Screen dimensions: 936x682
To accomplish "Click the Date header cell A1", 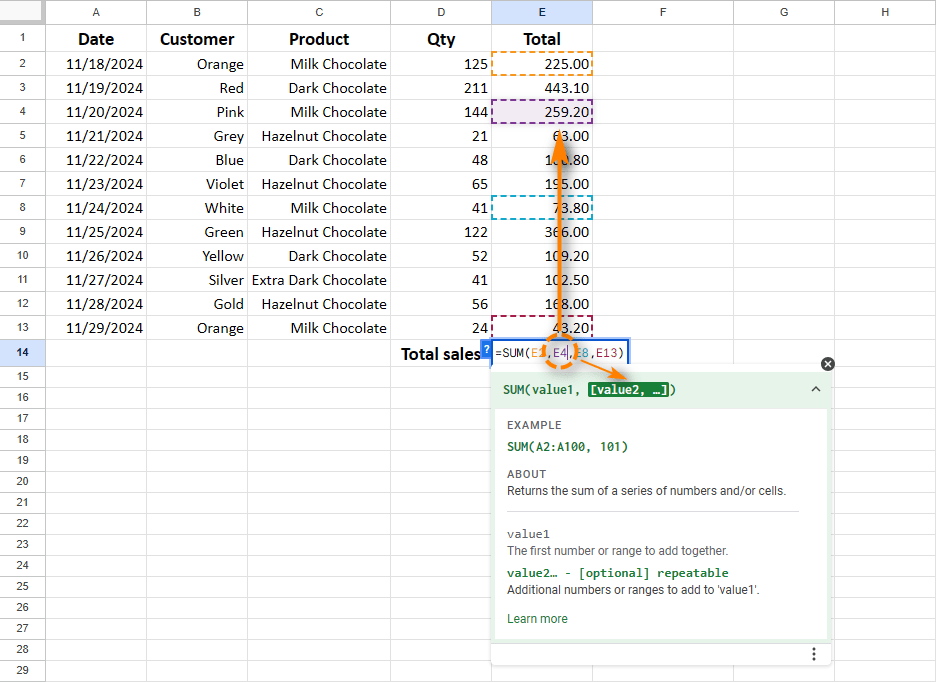I will pyautogui.click(x=96, y=39).
